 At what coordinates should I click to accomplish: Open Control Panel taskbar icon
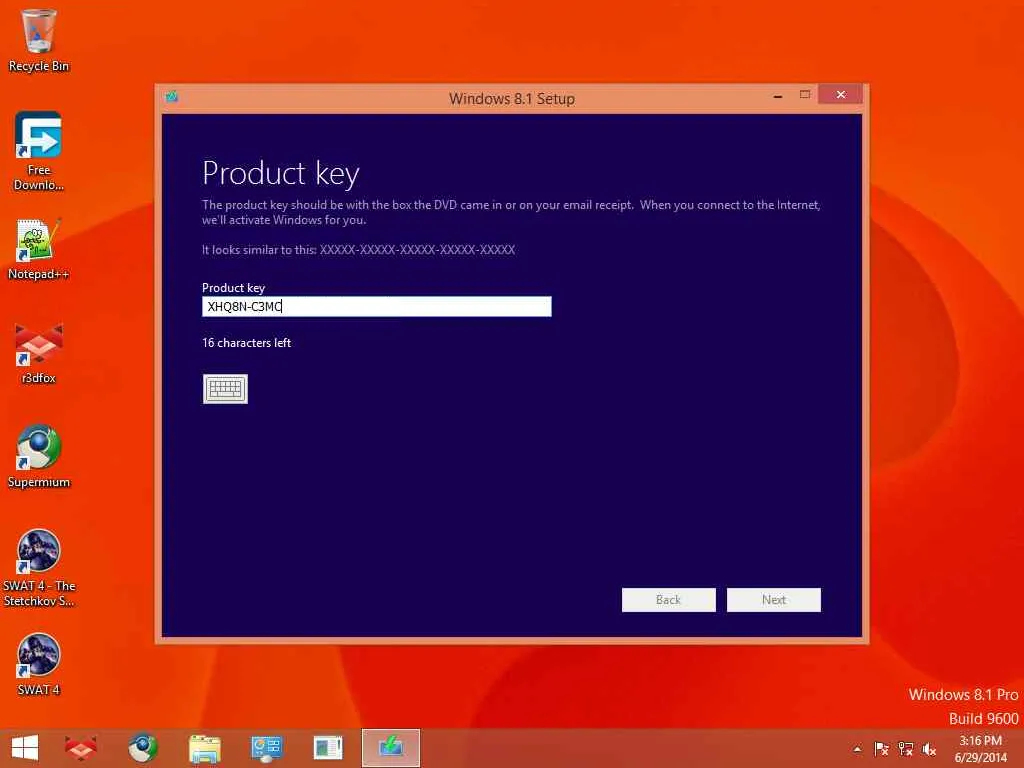tap(266, 748)
